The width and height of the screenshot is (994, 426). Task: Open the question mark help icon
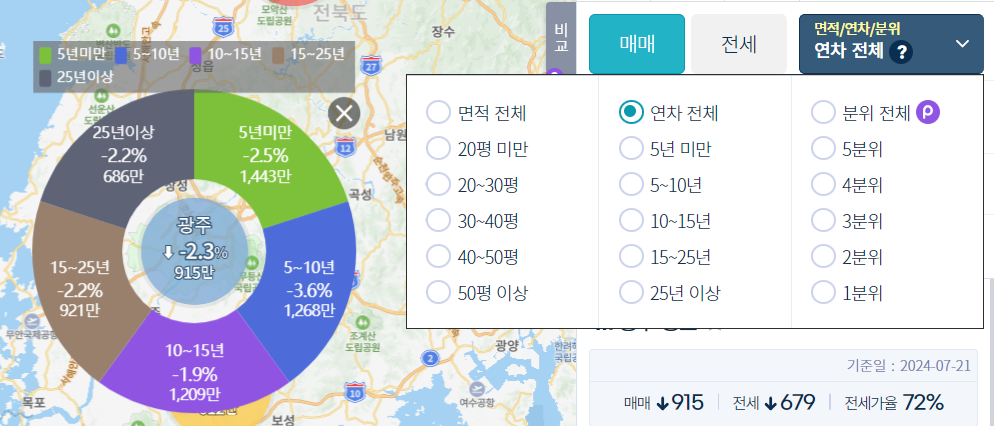pyautogui.click(x=901, y=52)
